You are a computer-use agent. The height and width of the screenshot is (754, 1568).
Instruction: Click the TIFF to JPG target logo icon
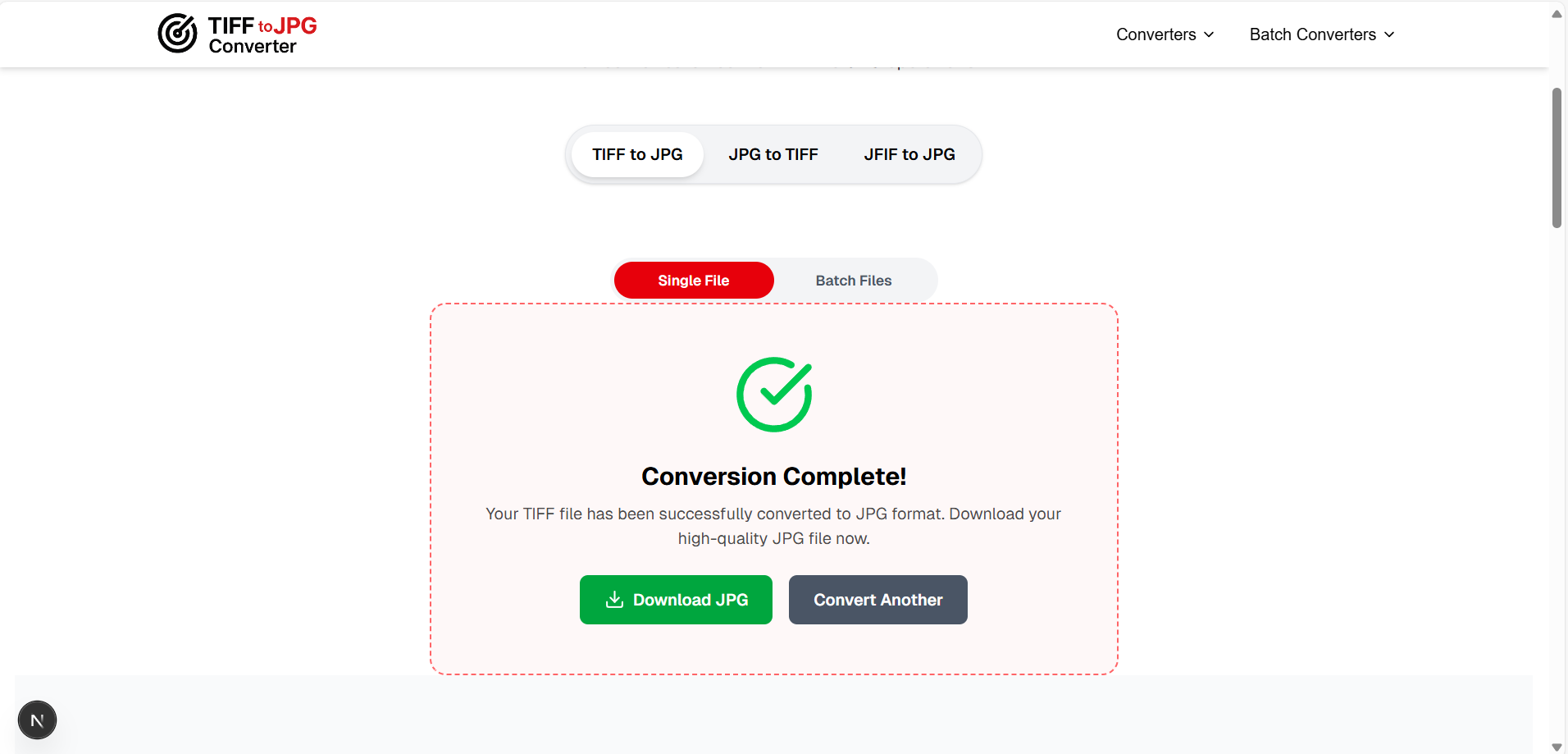pos(176,34)
